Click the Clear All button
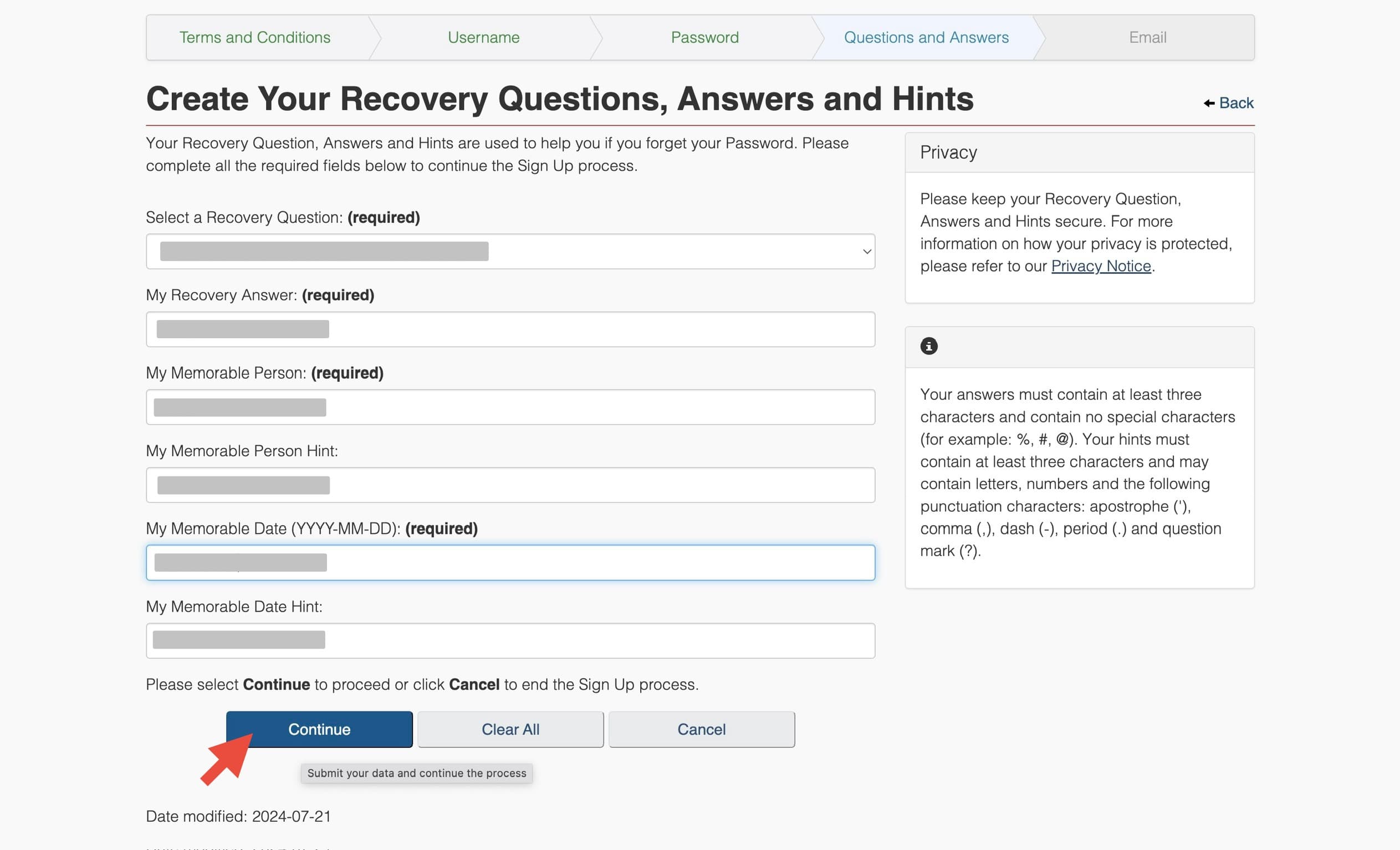 tap(510, 729)
